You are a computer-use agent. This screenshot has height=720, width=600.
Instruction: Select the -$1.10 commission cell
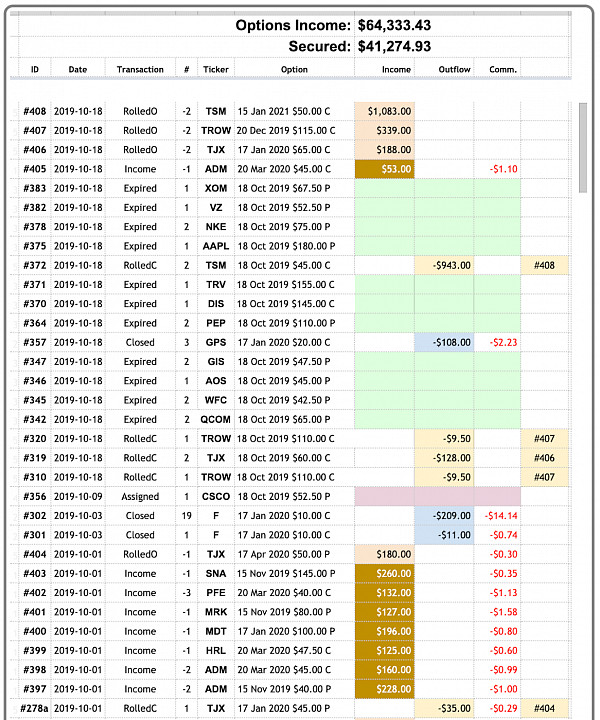pos(497,169)
